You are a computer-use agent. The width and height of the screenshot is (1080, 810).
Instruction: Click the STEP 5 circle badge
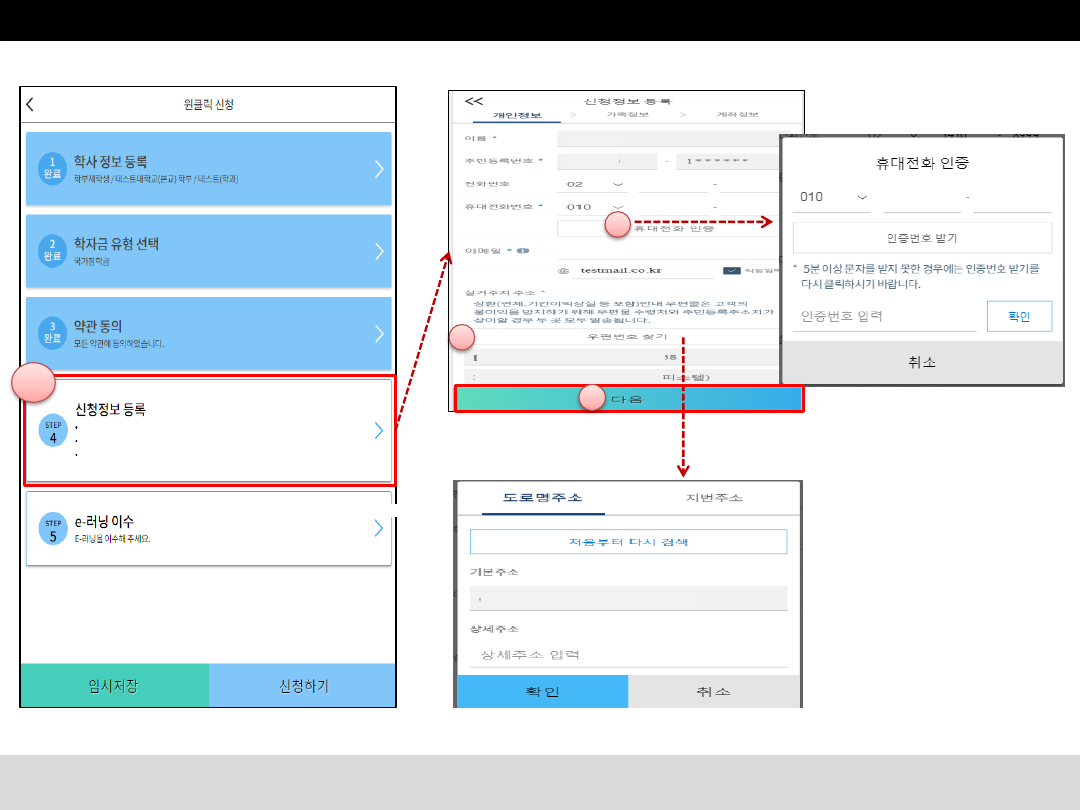click(x=53, y=529)
